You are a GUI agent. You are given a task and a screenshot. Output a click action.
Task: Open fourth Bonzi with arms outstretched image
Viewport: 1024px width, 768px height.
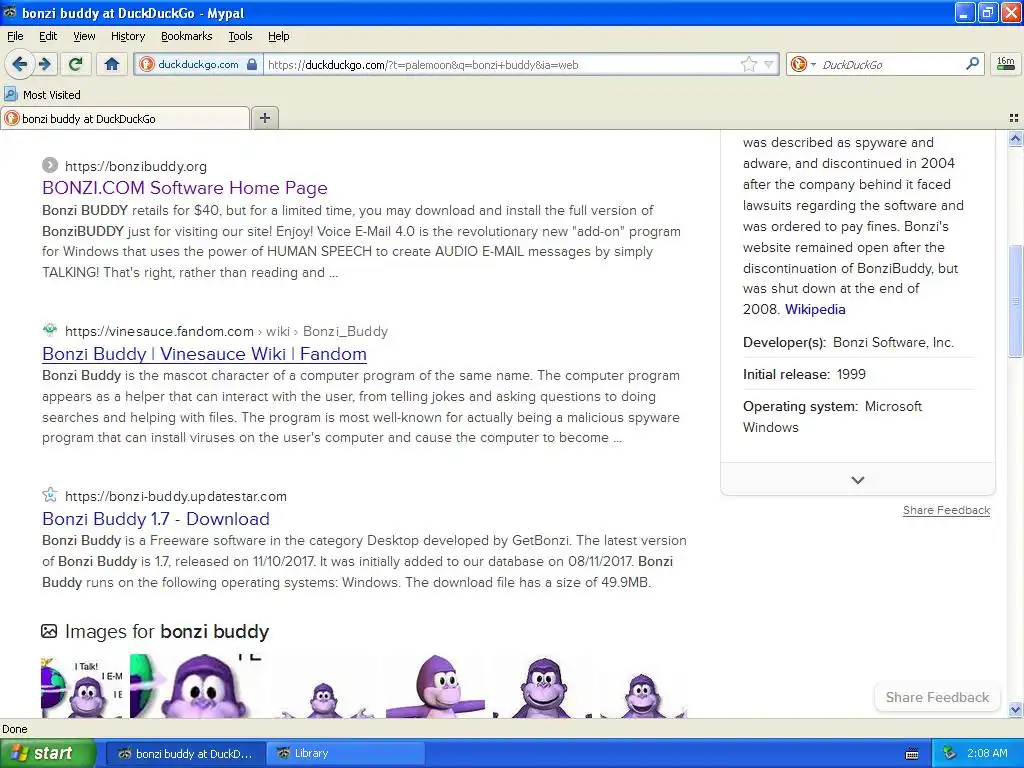(436, 686)
